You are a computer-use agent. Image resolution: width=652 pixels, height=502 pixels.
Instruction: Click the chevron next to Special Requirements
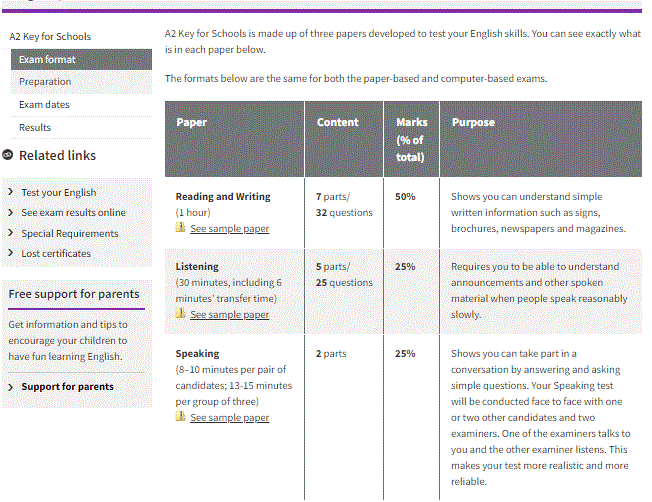click(11, 232)
